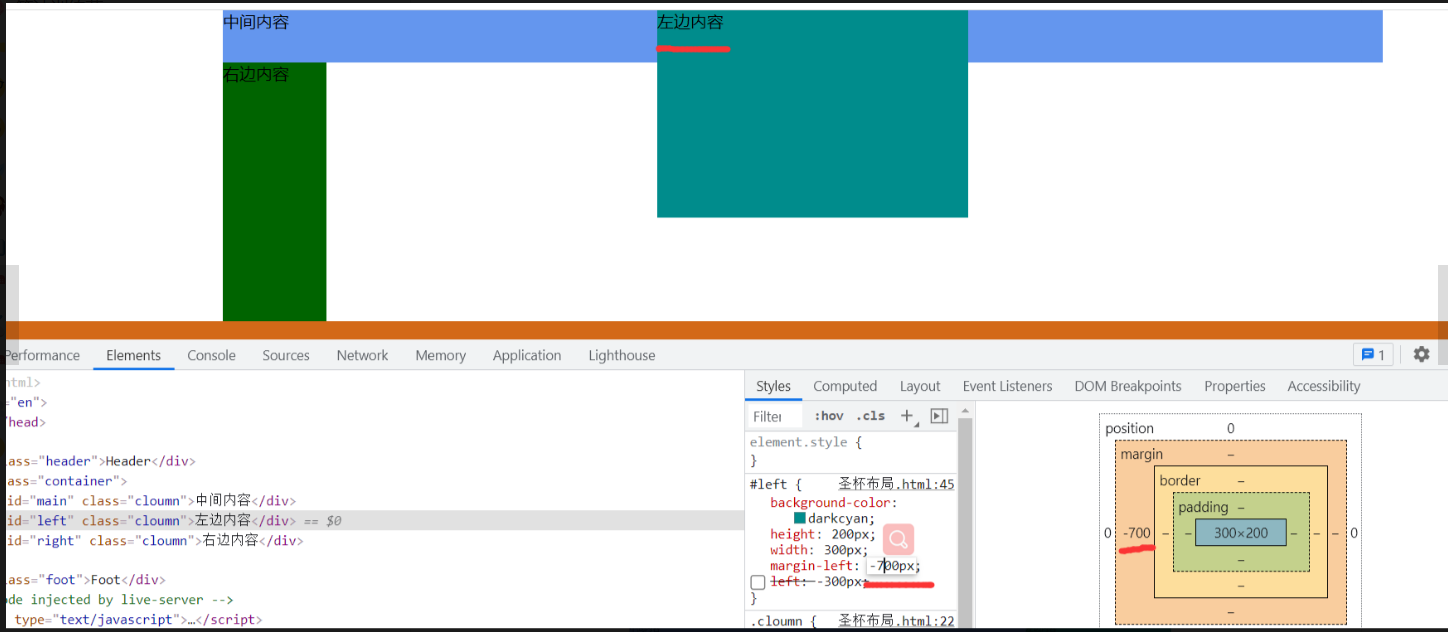
Task: Click the -700 margin-left box model value
Action: click(1137, 533)
